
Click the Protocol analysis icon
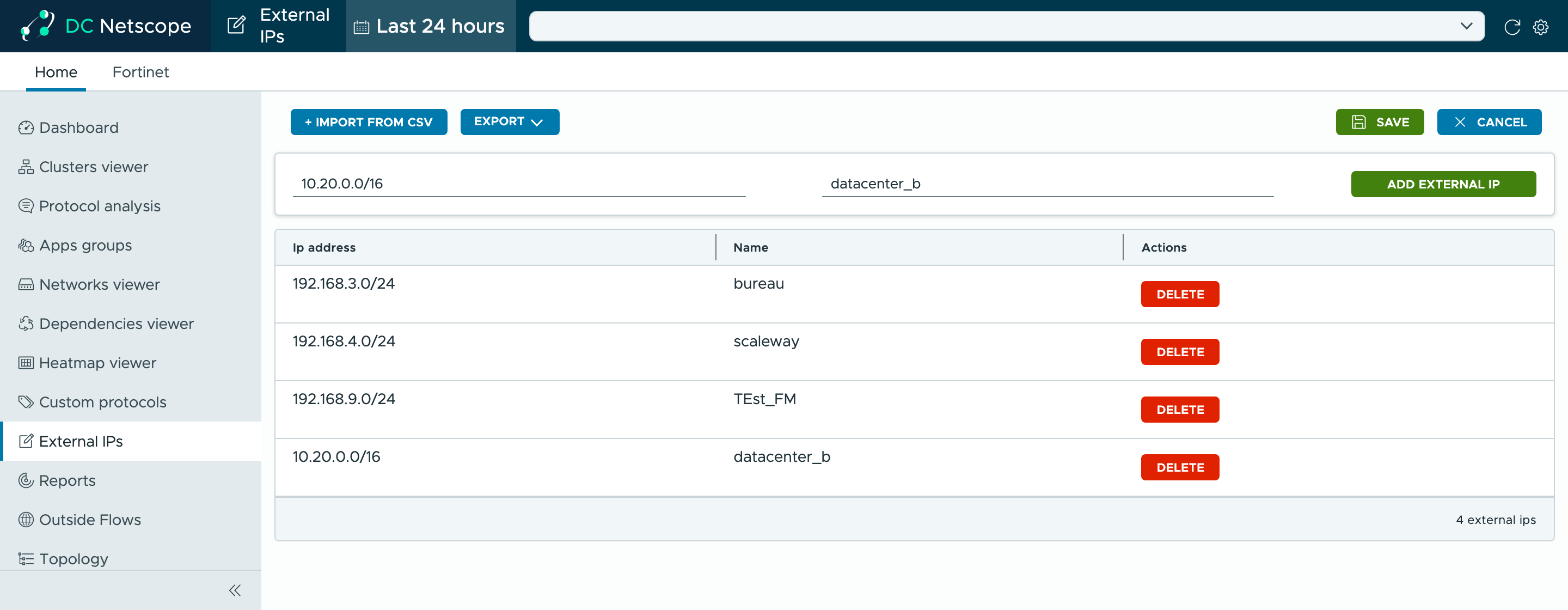pyautogui.click(x=26, y=206)
